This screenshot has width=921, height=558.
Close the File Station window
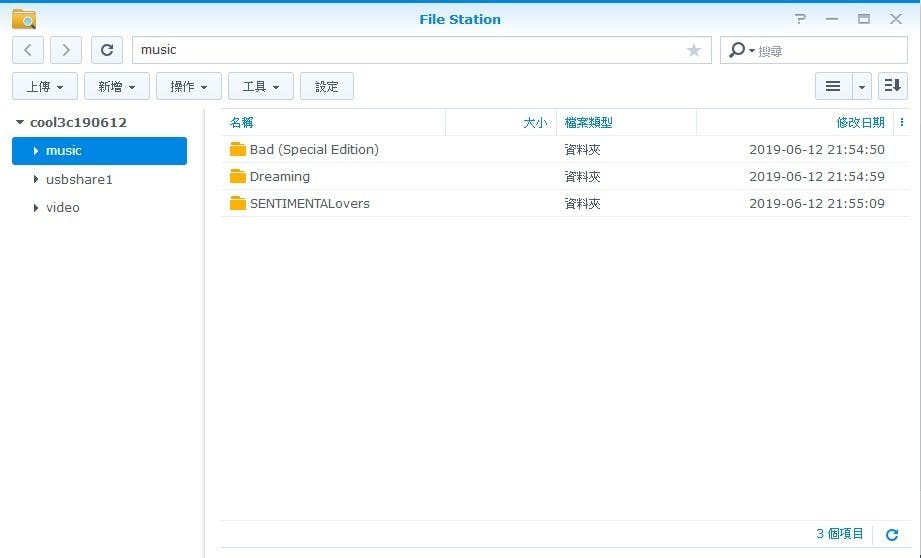point(896,19)
